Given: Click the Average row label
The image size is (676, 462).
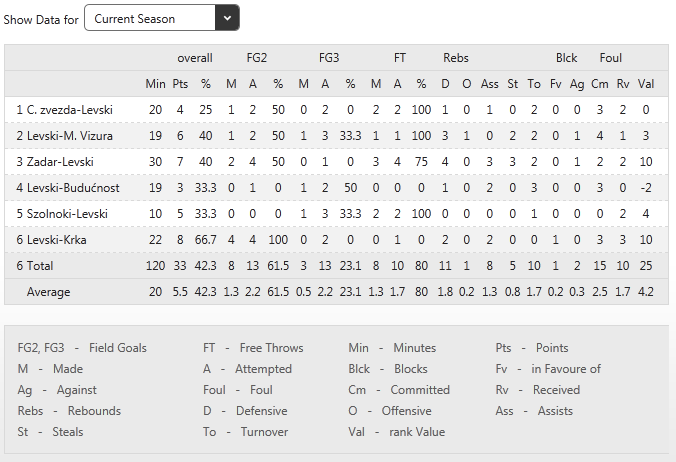Looking at the screenshot, I should coord(48,292).
